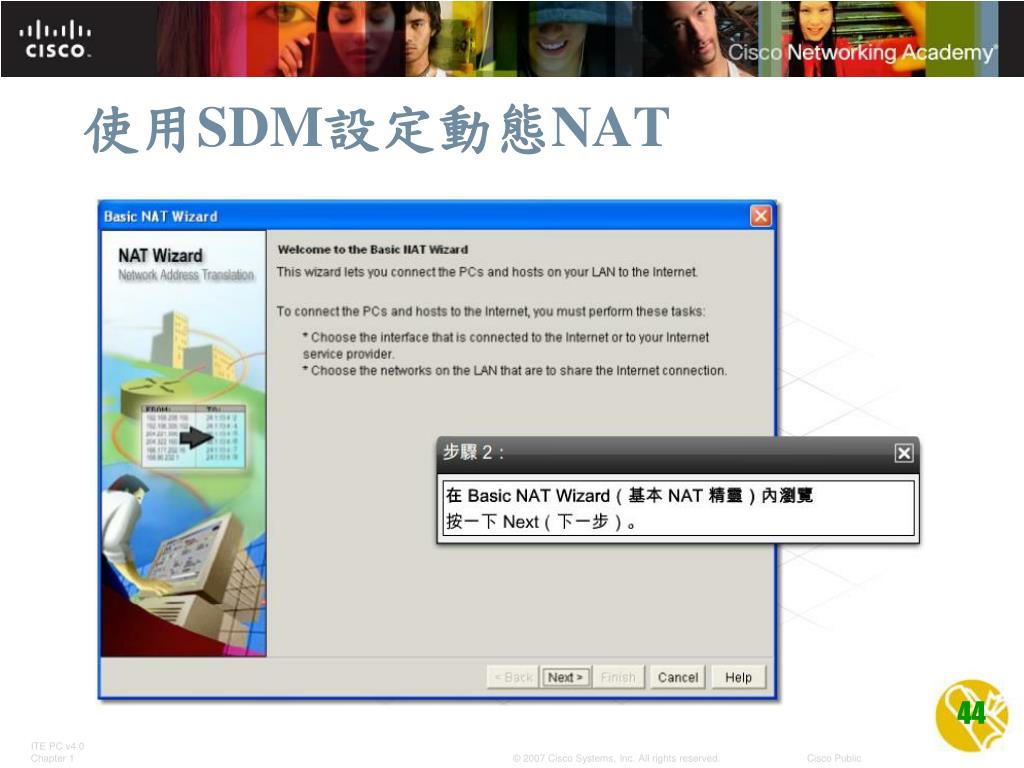Click the 'Network Address Translation' subtitle
The width and height of the screenshot is (1024, 768).
click(186, 275)
